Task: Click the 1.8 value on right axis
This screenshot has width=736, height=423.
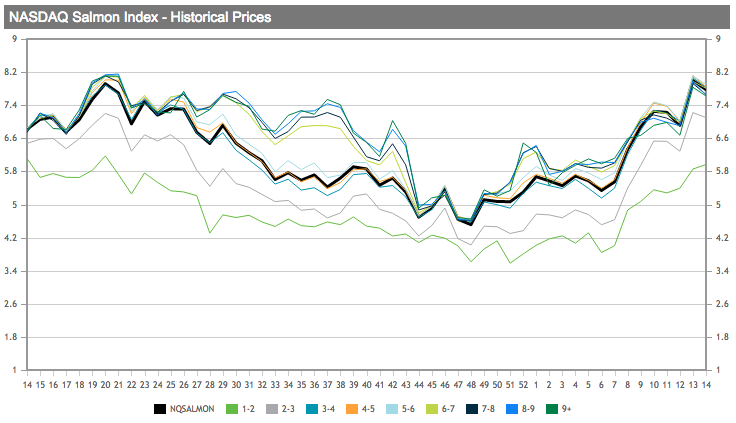Action: click(722, 337)
